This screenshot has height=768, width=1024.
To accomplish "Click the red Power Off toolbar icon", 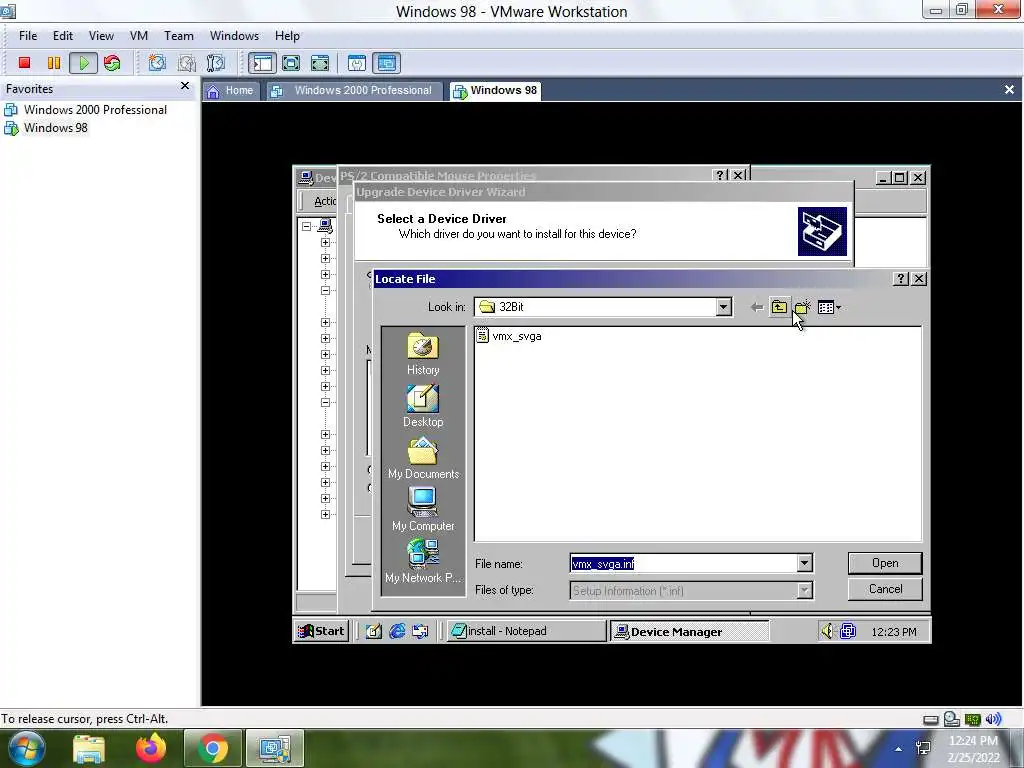I will [x=25, y=63].
